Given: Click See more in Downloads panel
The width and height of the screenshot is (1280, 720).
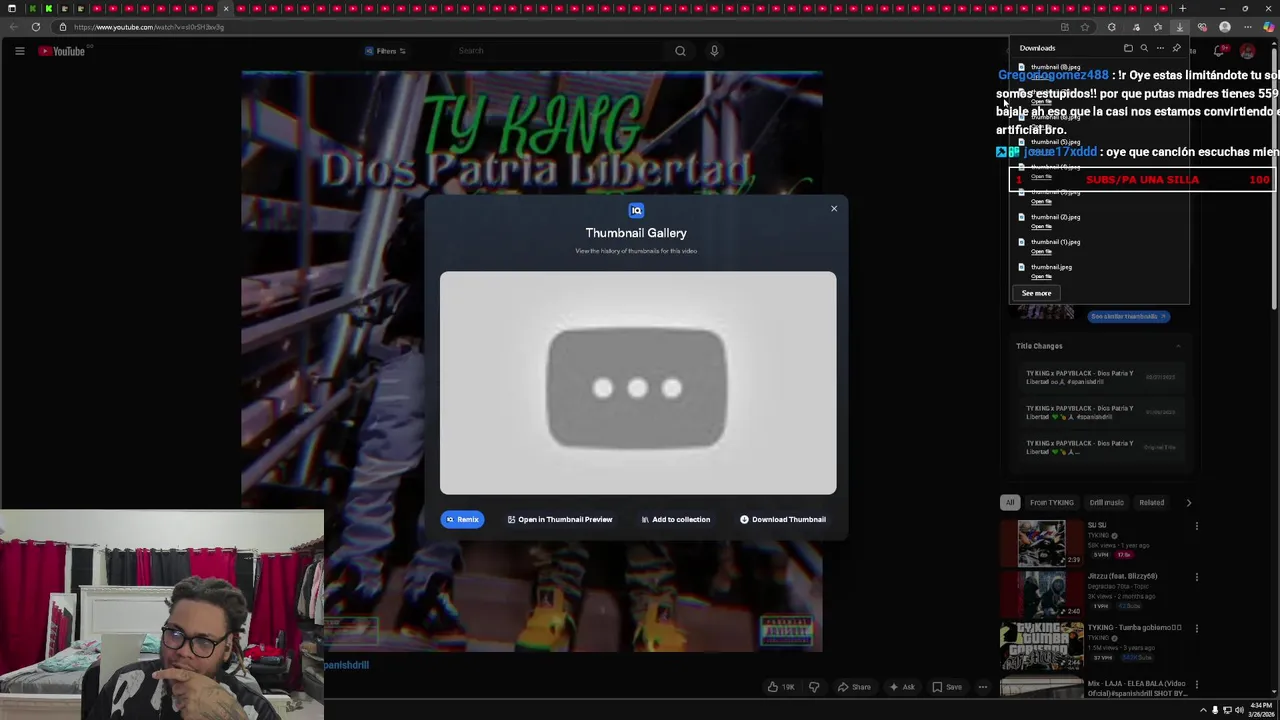Looking at the screenshot, I should [x=1036, y=293].
